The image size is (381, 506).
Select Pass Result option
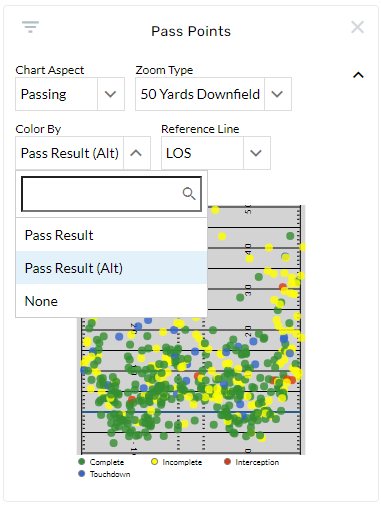(111, 235)
